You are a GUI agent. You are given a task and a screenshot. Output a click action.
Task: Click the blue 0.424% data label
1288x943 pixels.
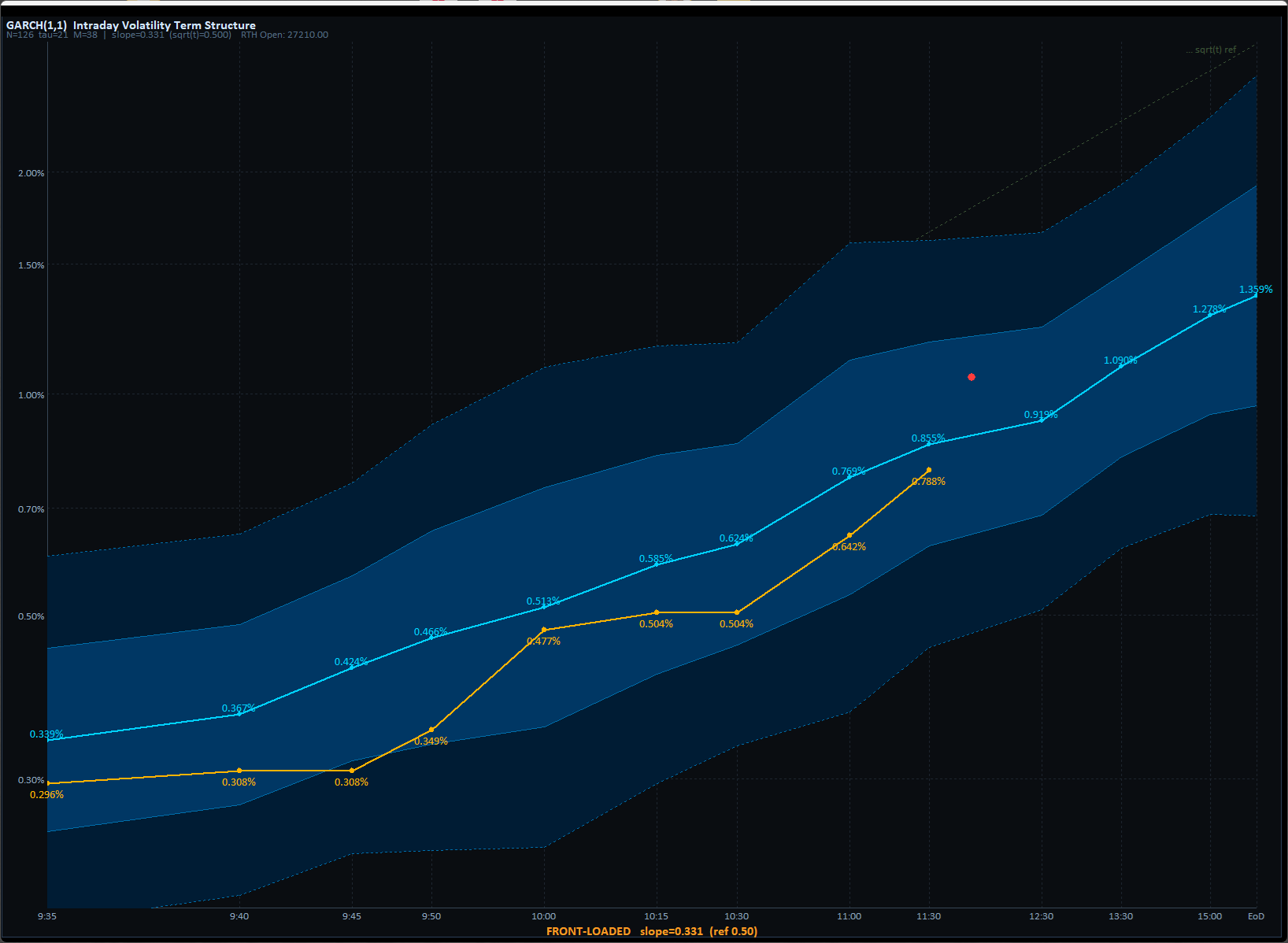351,662
